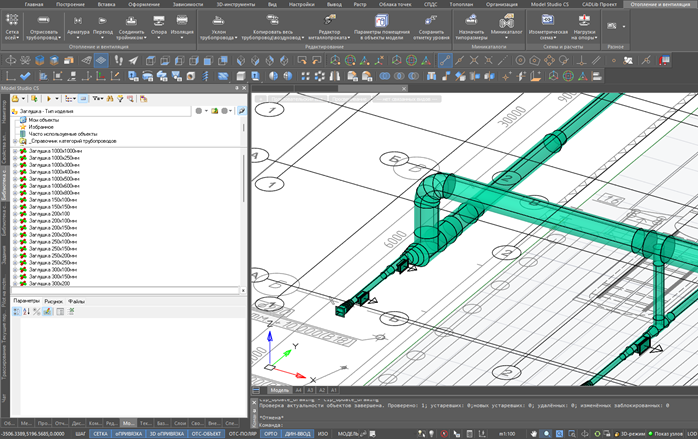Click Копировать весь трубопровод icon
Image resolution: width=698 pixels, height=439 pixels.
[272, 20]
